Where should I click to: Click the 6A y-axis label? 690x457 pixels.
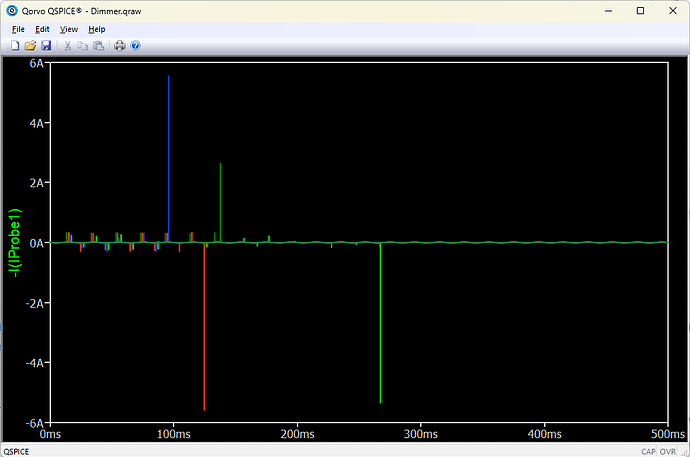tap(38, 63)
